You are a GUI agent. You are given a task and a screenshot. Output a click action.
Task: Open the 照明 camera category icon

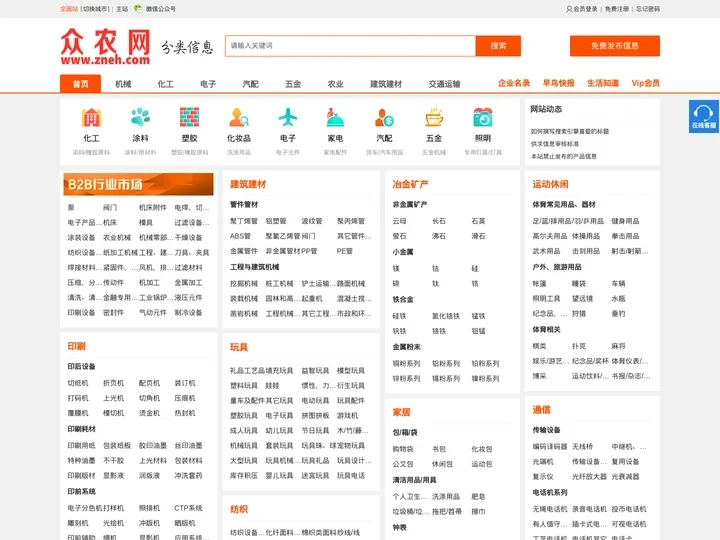(483, 118)
